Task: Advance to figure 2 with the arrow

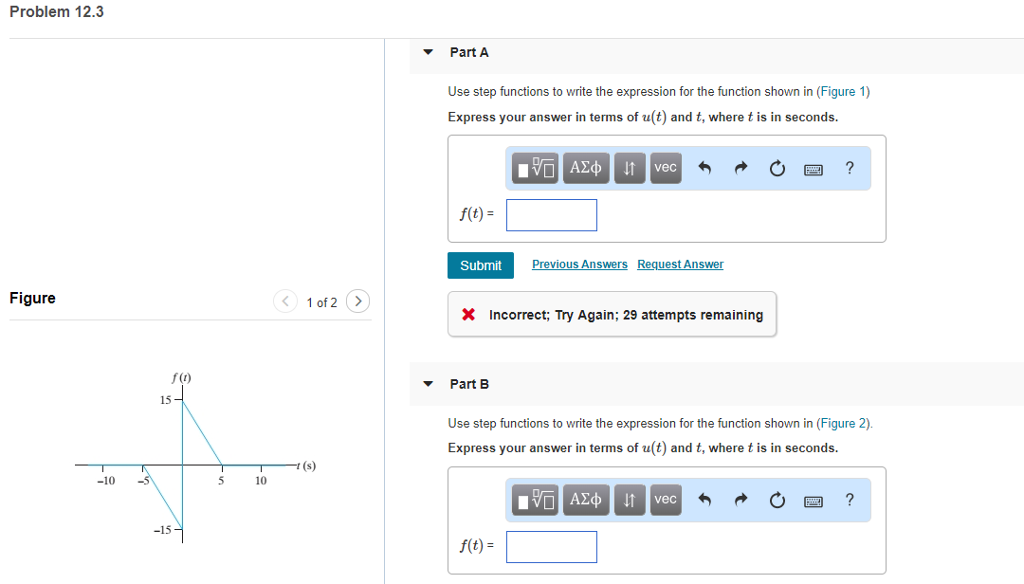Action: coord(358,301)
